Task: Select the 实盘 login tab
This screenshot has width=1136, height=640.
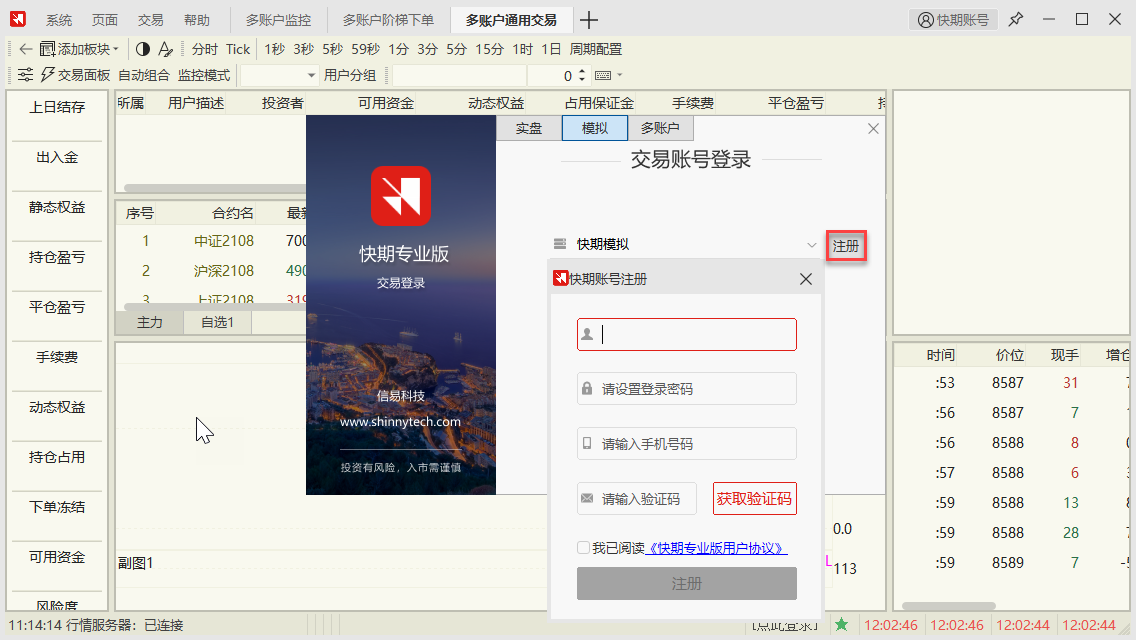Action: (x=529, y=128)
